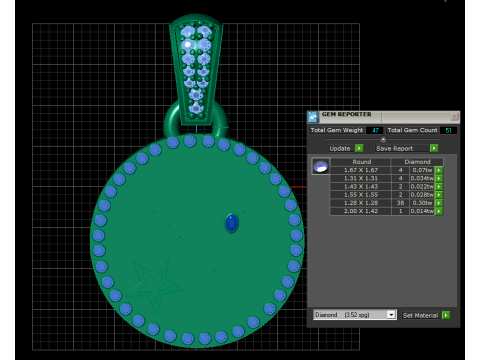480x360 pixels.
Task: Click the '0.07tw' weight cell
Action: (422, 170)
